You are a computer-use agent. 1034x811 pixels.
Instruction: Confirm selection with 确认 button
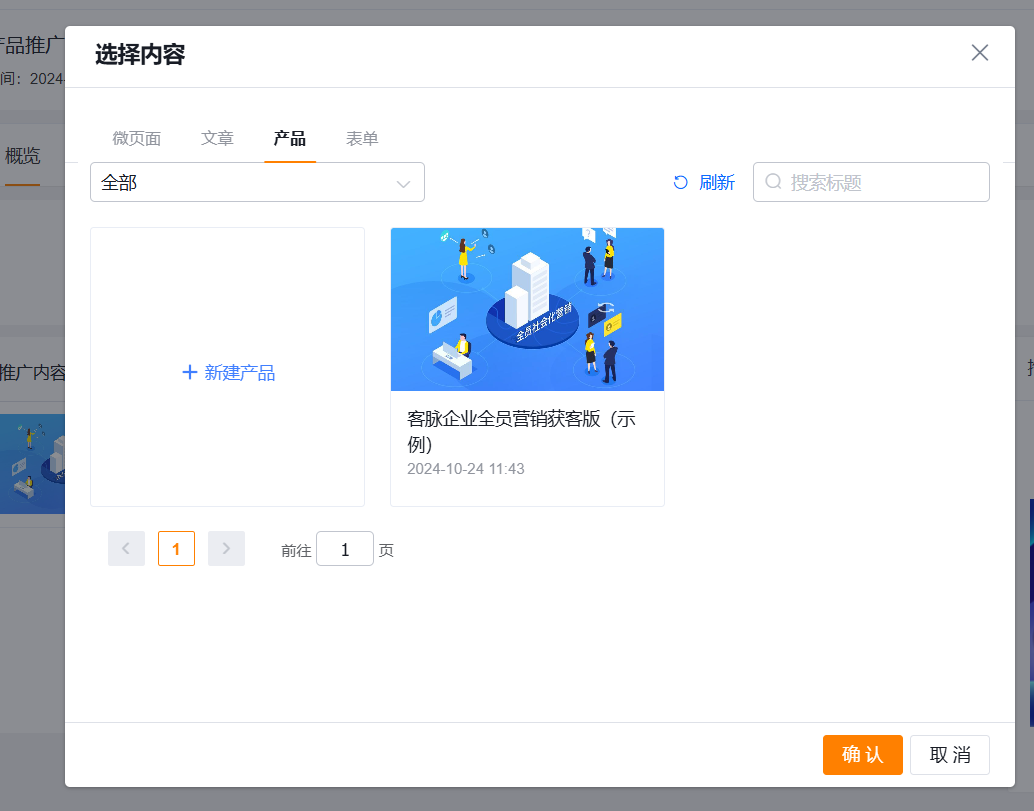pyautogui.click(x=863, y=755)
